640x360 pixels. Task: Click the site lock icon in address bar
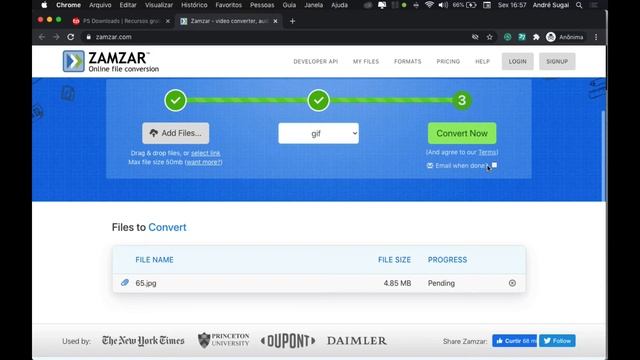point(89,37)
